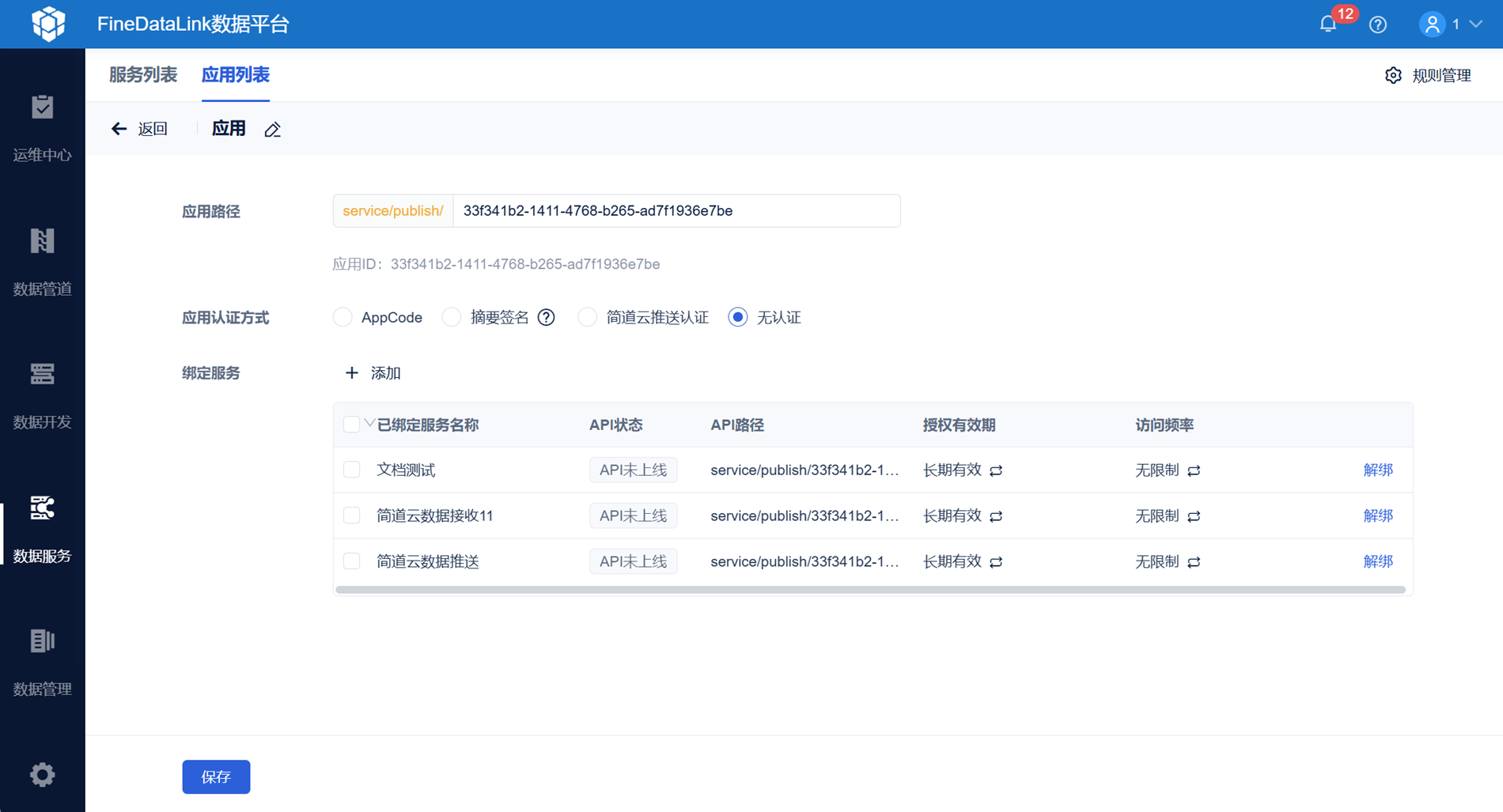Screen dimensions: 1503x812
Task: Click API未上线 status of 文档测试
Action: click(x=633, y=470)
